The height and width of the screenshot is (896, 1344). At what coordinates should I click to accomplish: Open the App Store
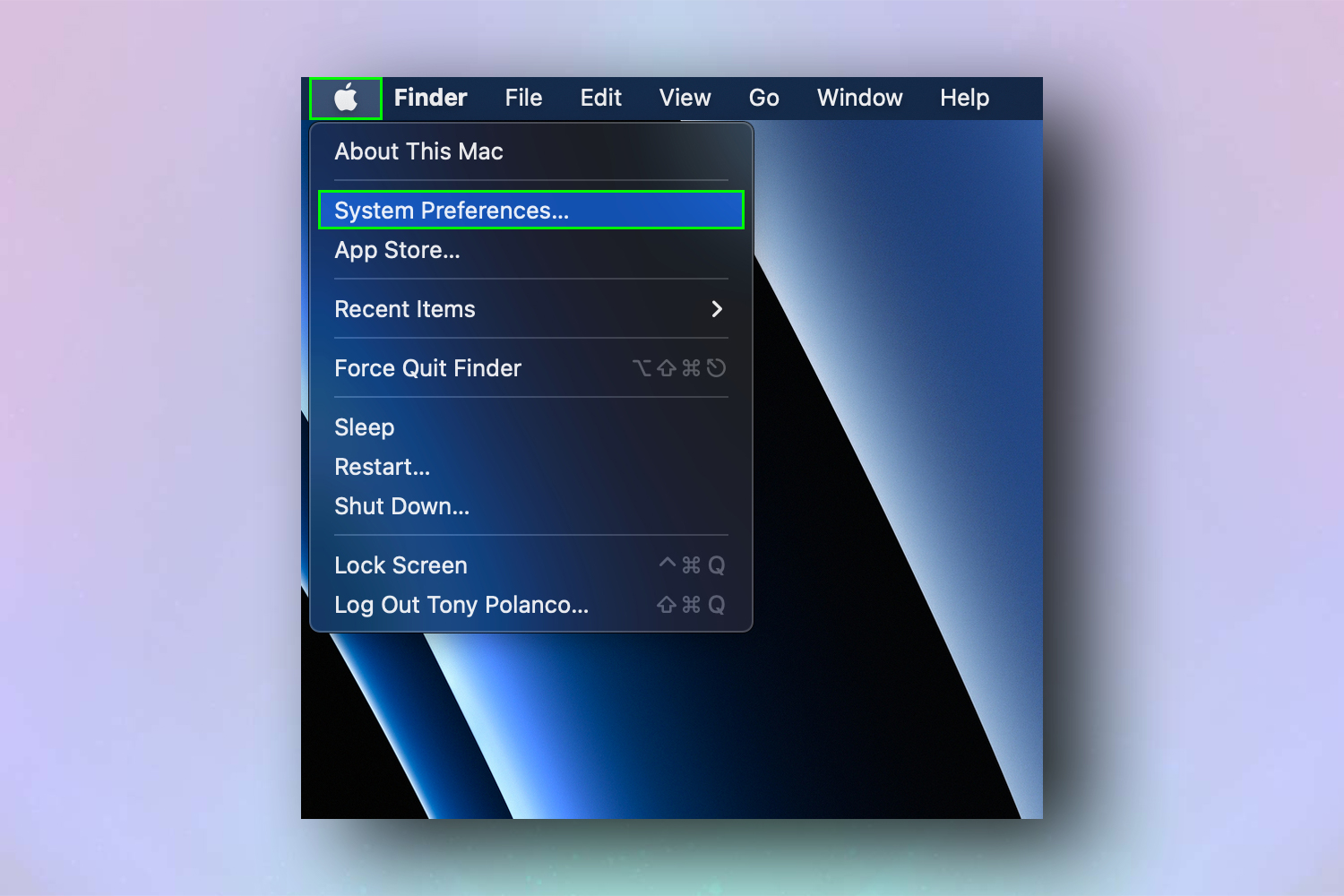coord(397,251)
